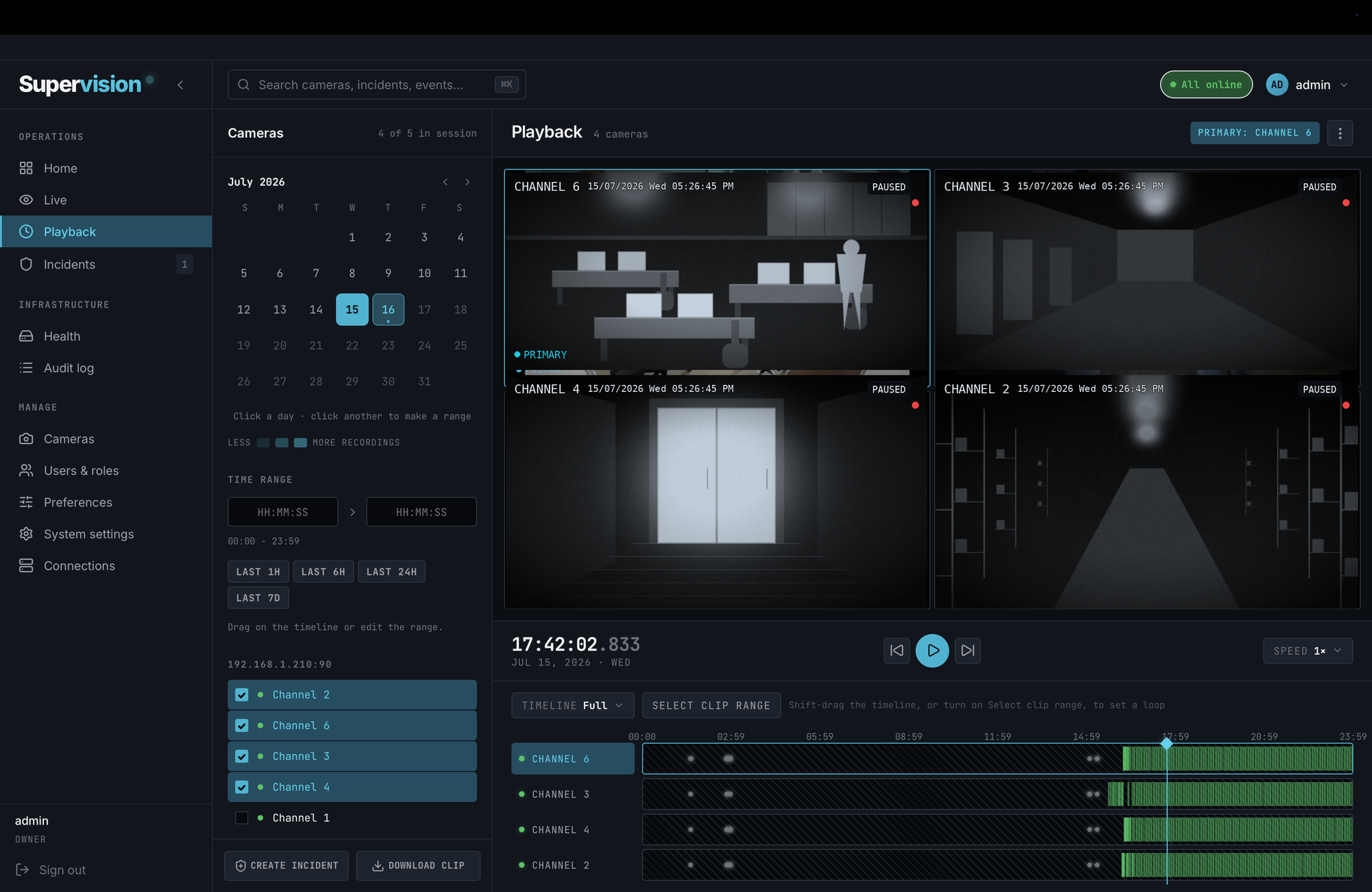The image size is (1372, 892).
Task: Open the Home page
Action: (106, 168)
